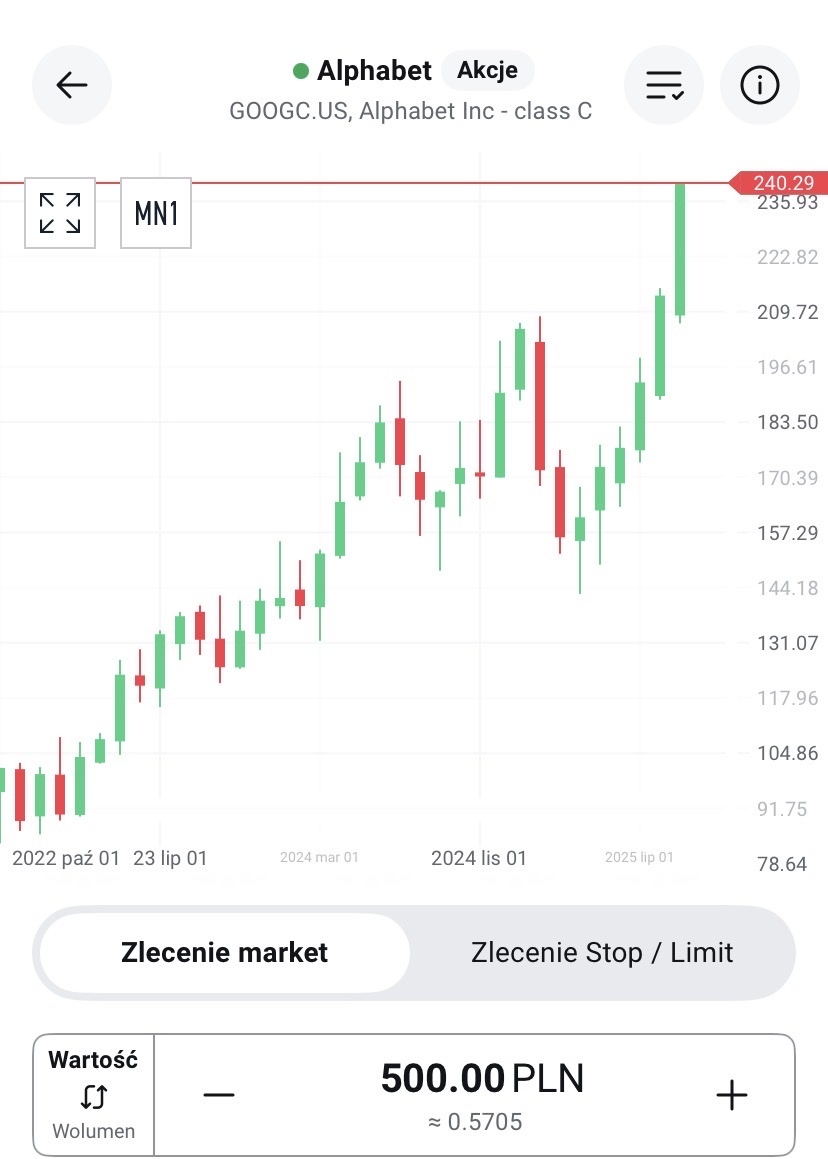Tap the back arrow button
This screenshot has width=828, height=1159.
point(72,85)
